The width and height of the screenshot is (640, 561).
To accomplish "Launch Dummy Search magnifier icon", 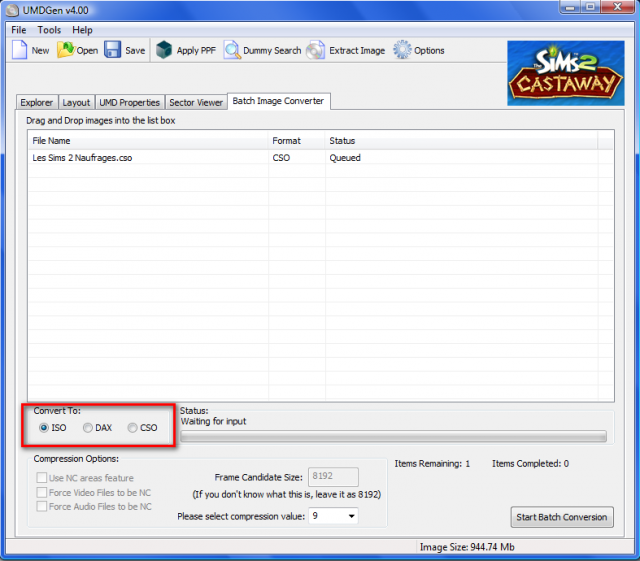I will click(232, 50).
